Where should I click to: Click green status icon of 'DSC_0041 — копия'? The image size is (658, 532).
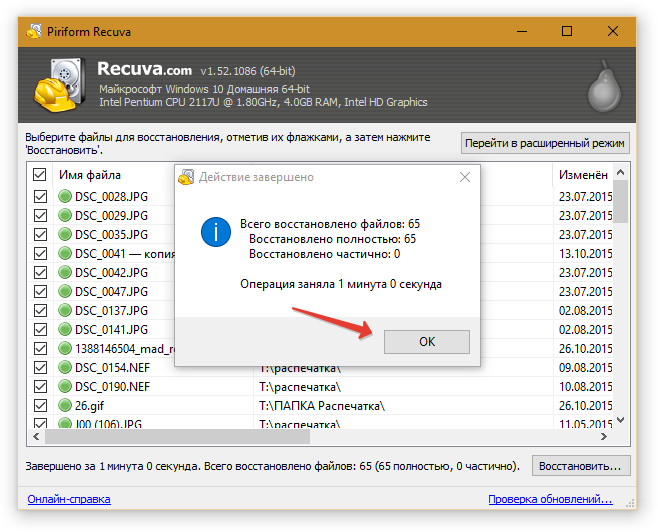point(65,253)
